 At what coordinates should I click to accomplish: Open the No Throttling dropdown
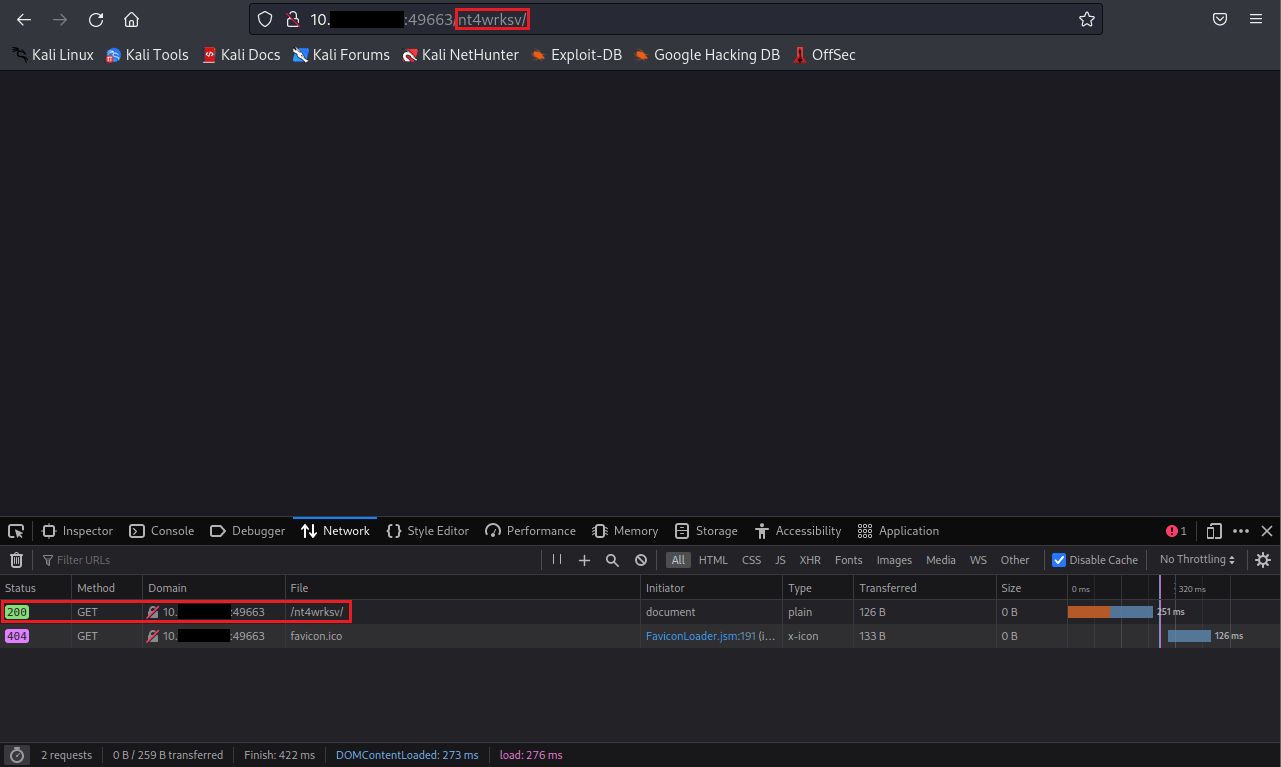(1197, 560)
